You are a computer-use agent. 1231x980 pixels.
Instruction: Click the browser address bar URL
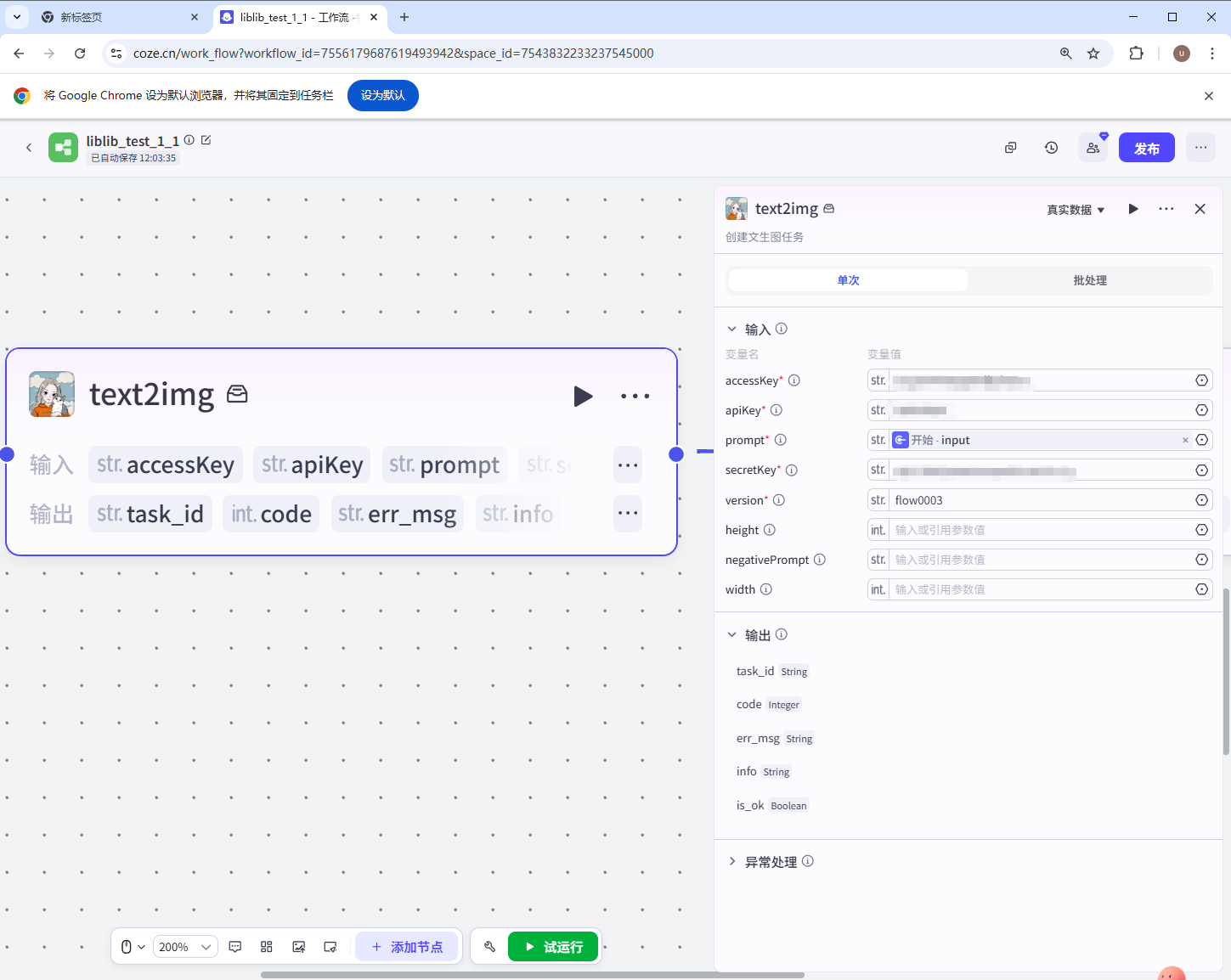tap(393, 54)
